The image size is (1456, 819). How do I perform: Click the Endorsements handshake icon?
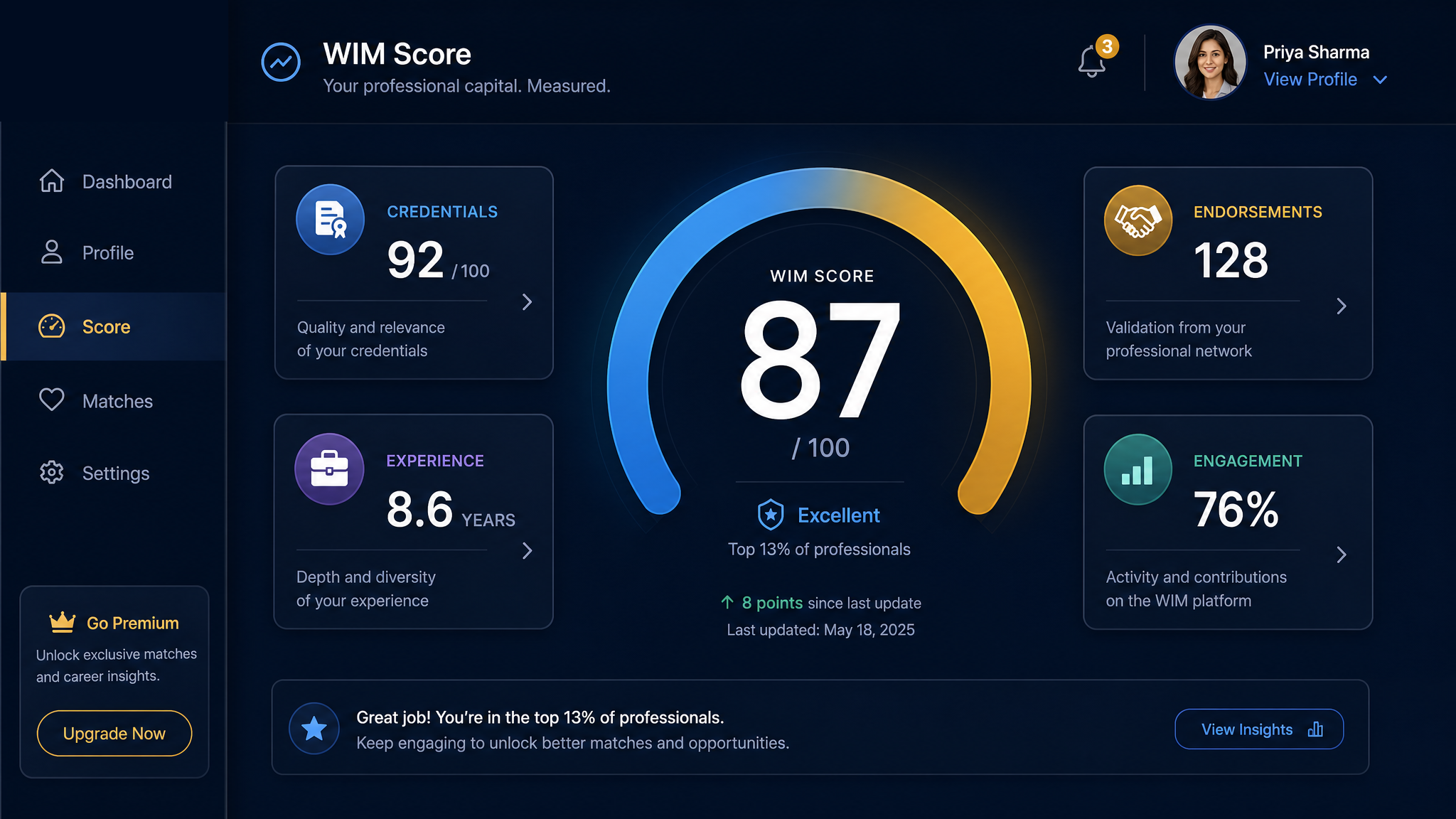coord(1138,220)
